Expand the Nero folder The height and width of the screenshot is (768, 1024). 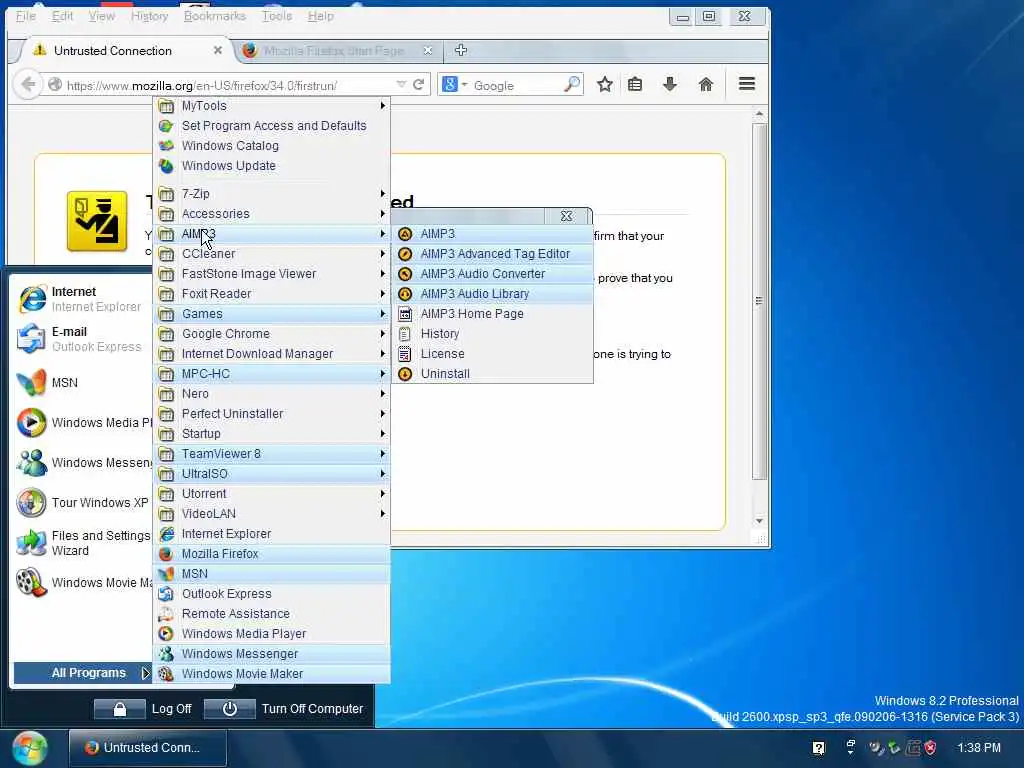click(272, 394)
